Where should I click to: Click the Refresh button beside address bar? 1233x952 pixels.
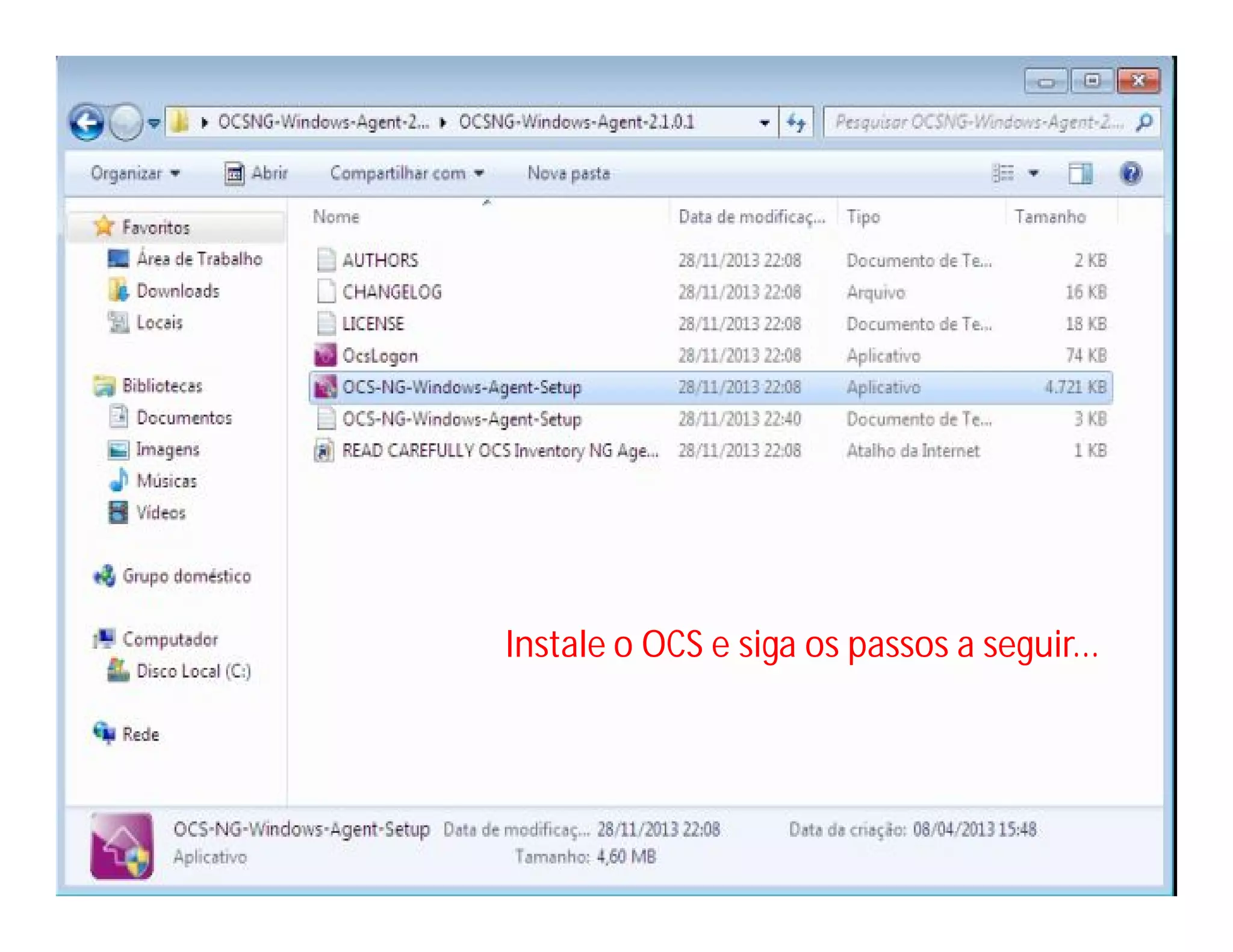tap(796, 123)
